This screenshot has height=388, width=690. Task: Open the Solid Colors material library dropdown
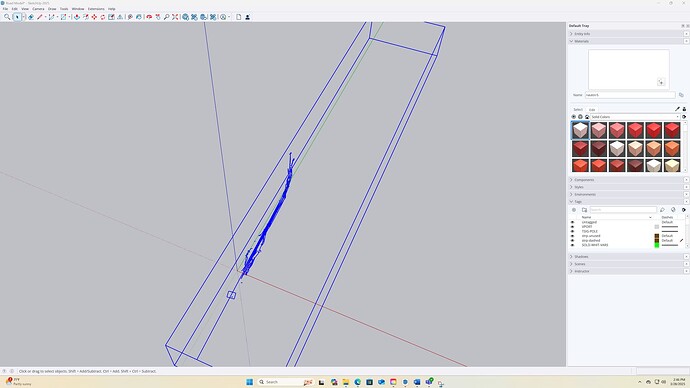tap(635, 117)
